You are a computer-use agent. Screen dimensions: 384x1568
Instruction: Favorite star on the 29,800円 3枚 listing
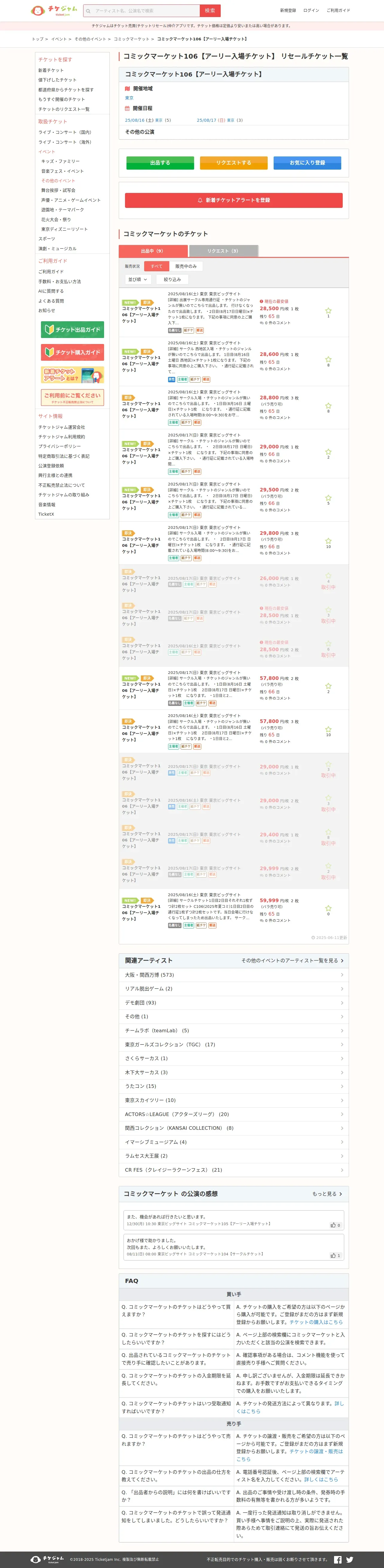tap(328, 541)
